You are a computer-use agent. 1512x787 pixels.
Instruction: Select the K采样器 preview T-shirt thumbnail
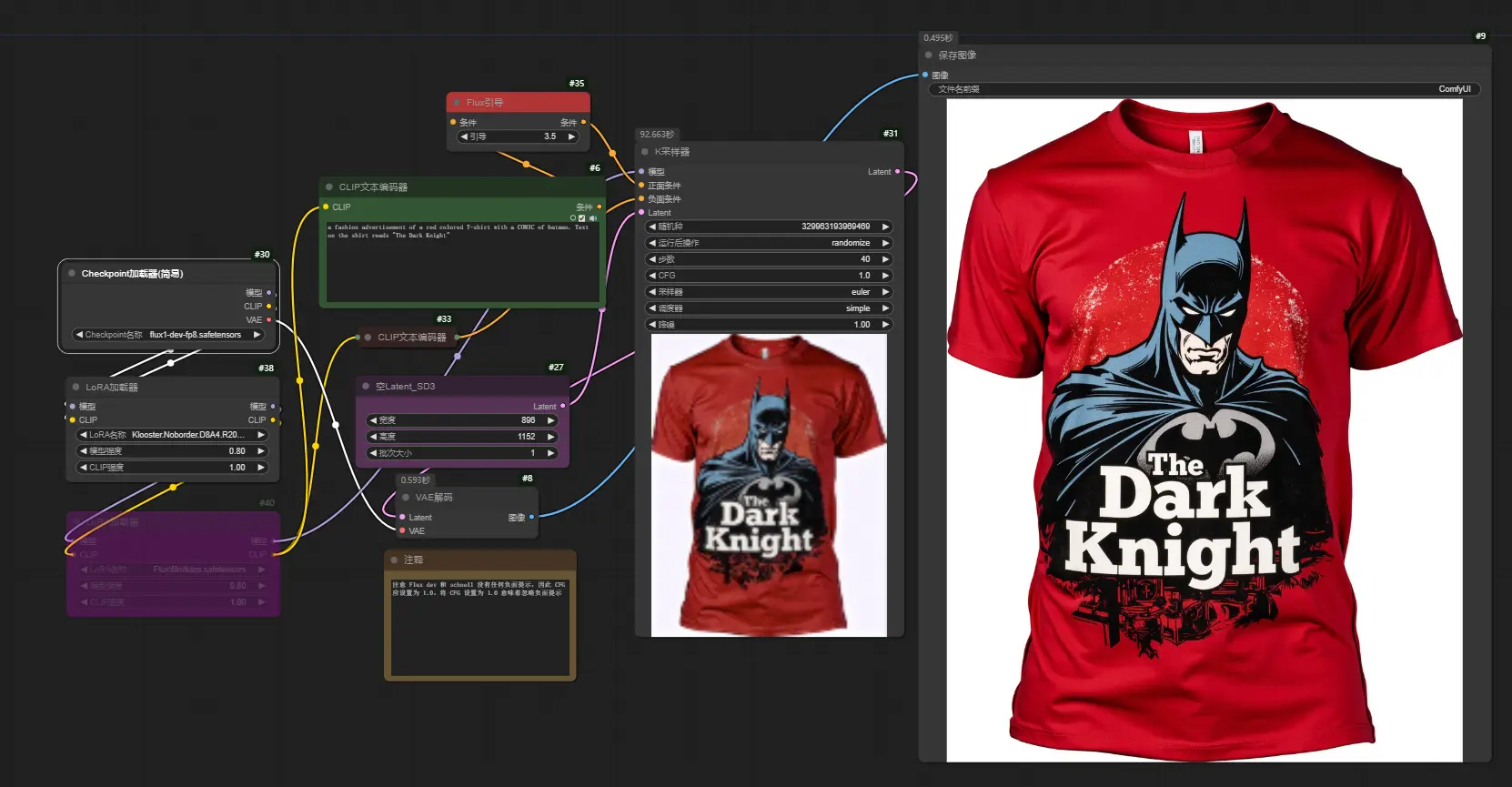coord(769,485)
